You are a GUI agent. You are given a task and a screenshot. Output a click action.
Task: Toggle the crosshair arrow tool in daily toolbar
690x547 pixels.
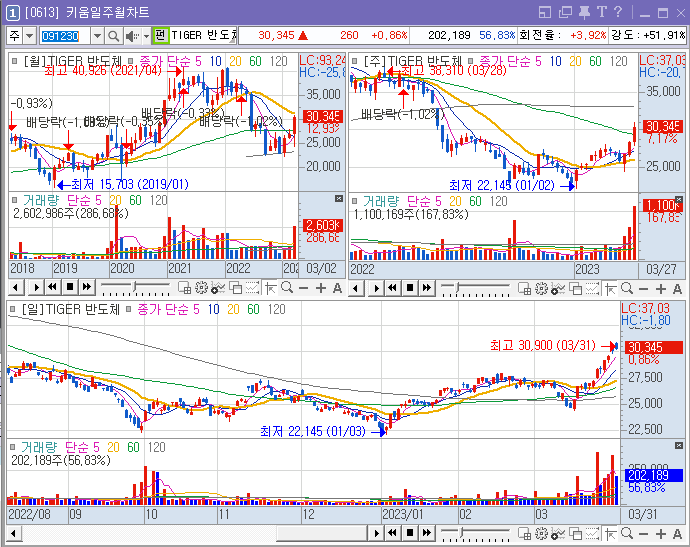point(610,534)
